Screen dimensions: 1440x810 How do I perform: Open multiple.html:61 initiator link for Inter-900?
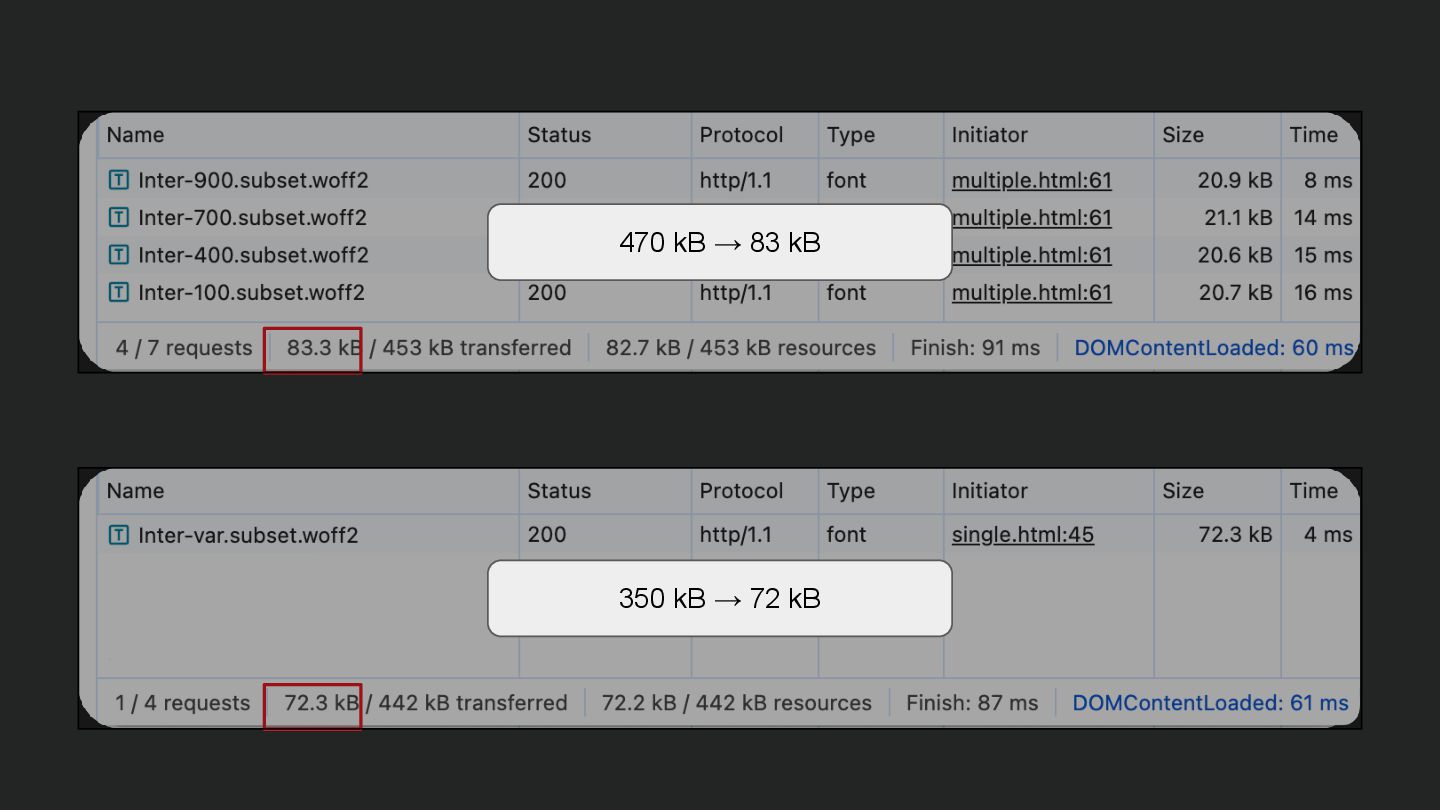1031,181
